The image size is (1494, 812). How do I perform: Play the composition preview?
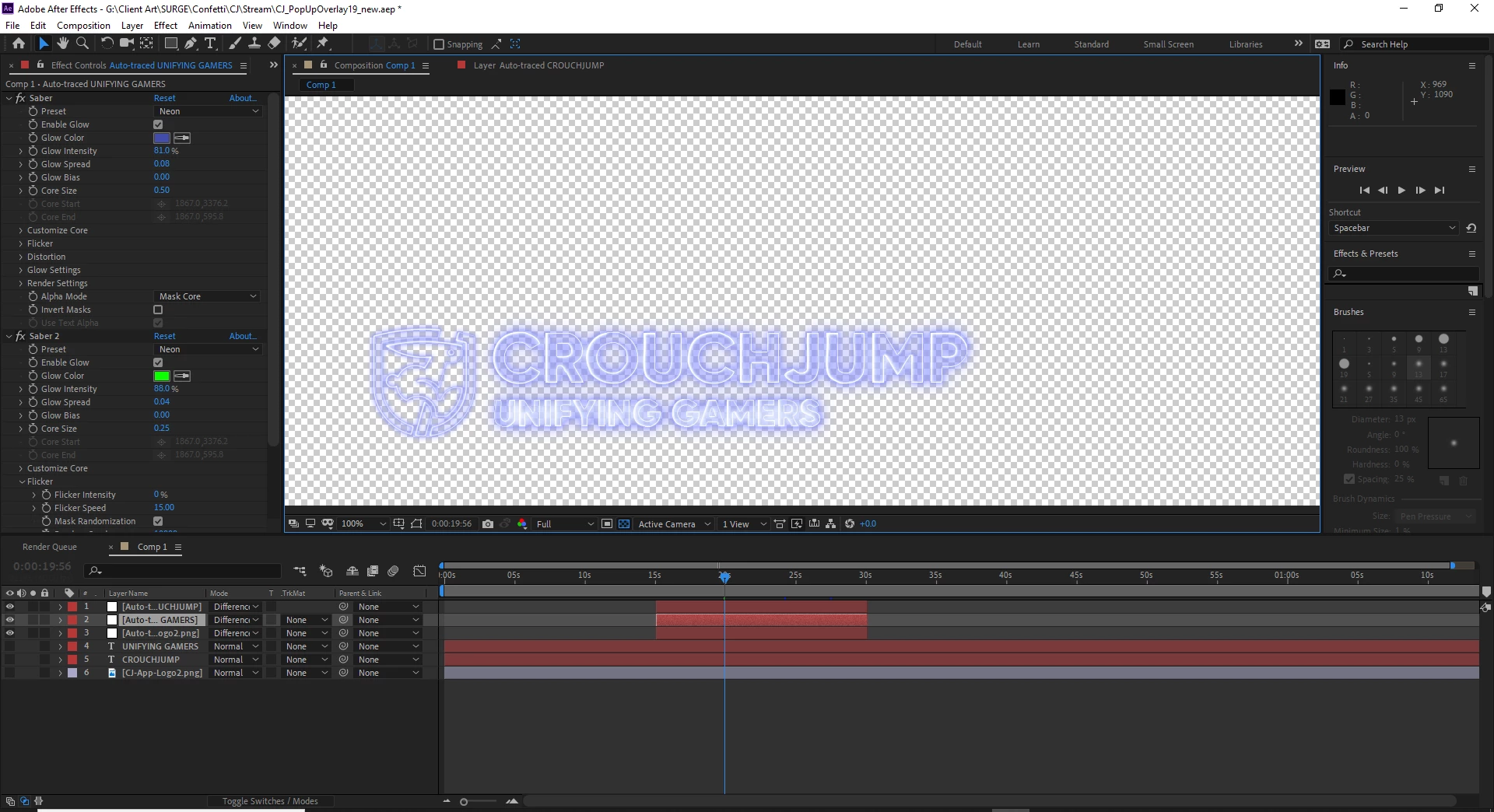click(1401, 191)
